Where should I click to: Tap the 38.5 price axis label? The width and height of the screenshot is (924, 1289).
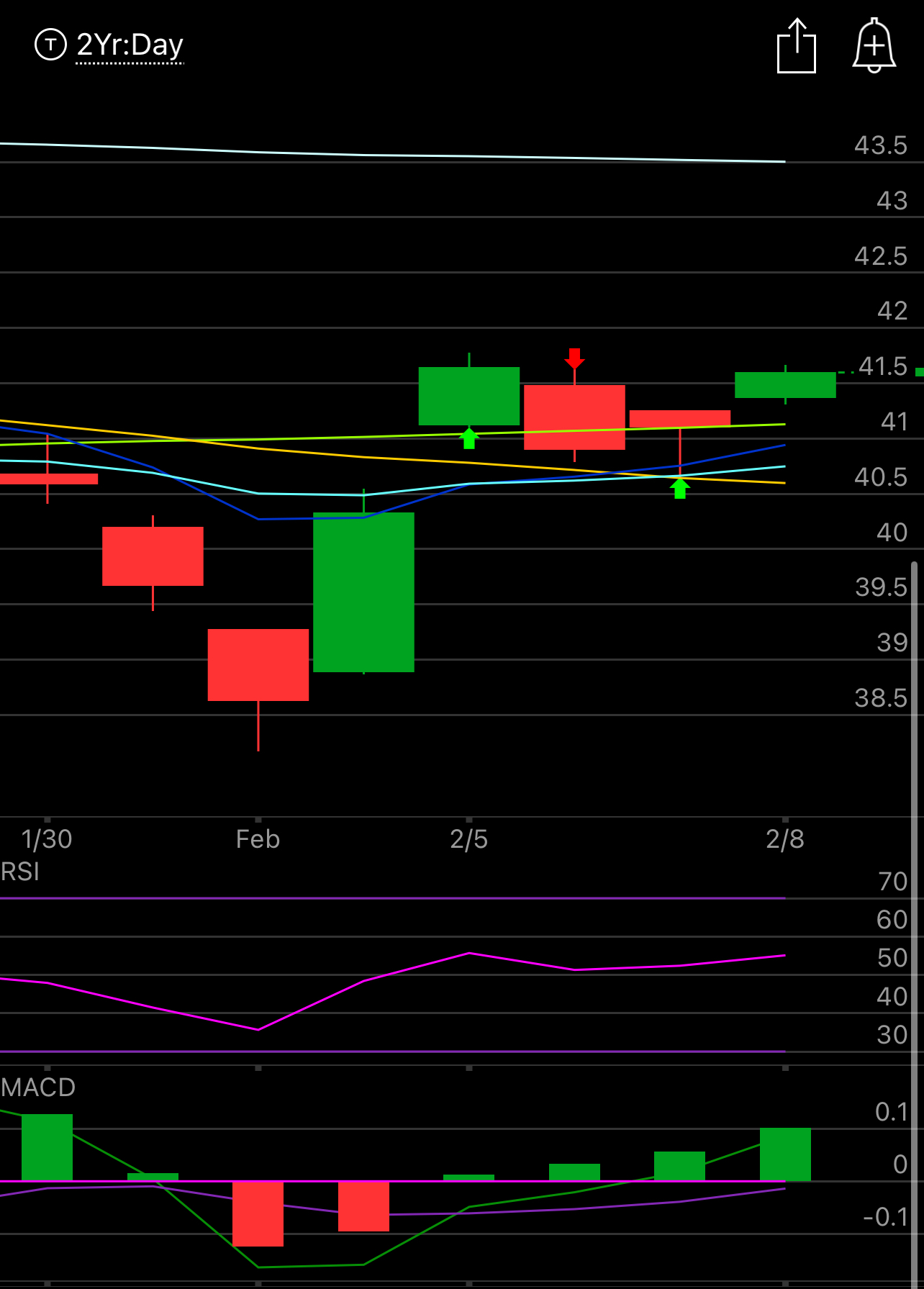tap(881, 698)
